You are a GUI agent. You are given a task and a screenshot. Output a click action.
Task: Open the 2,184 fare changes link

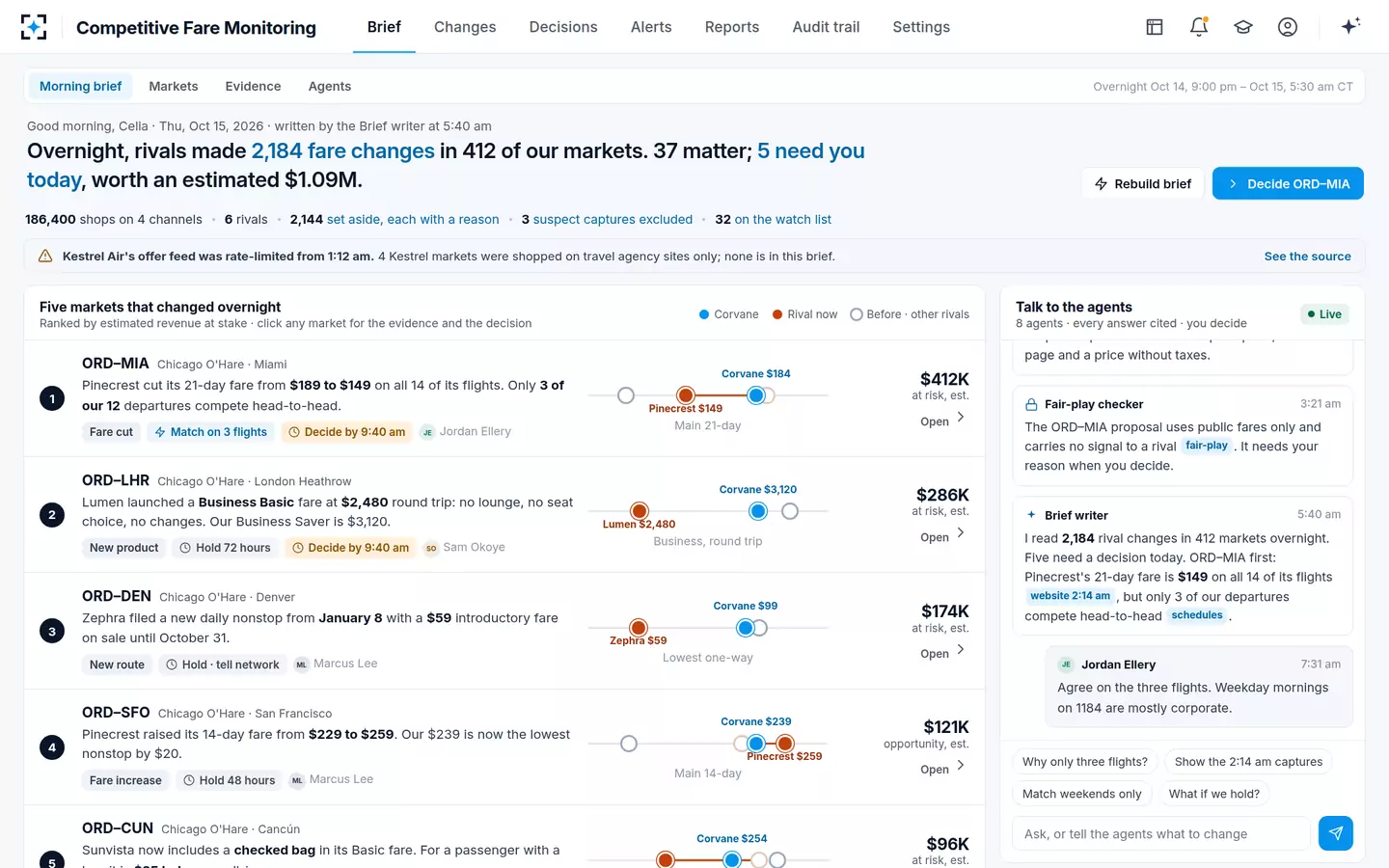(343, 151)
